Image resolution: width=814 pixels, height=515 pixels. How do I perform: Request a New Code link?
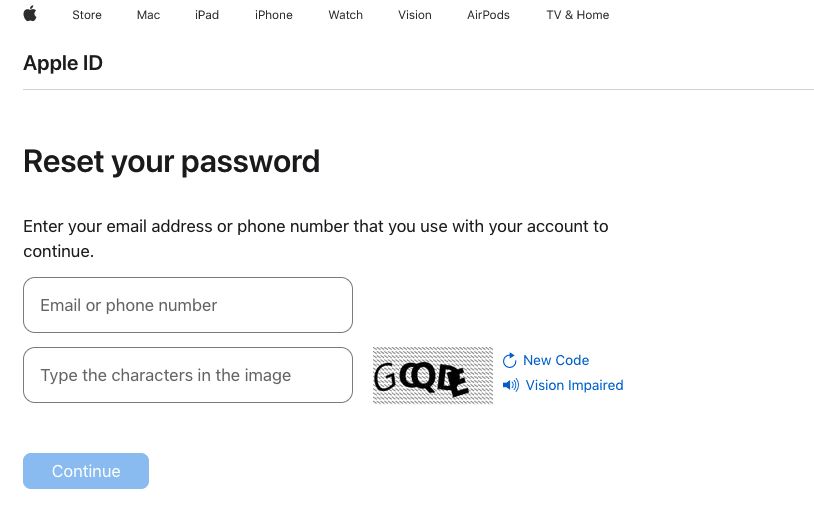click(556, 360)
